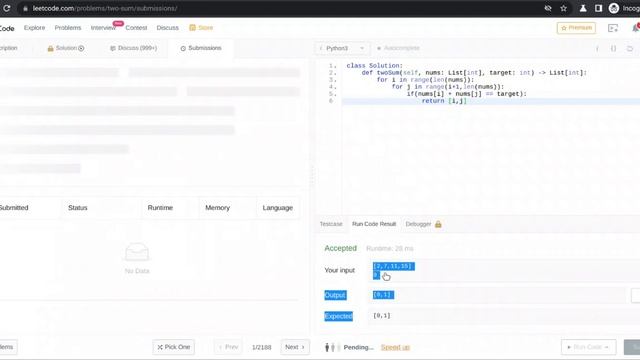Click the curly braces format icon
The image size is (640, 360).
(613, 48)
